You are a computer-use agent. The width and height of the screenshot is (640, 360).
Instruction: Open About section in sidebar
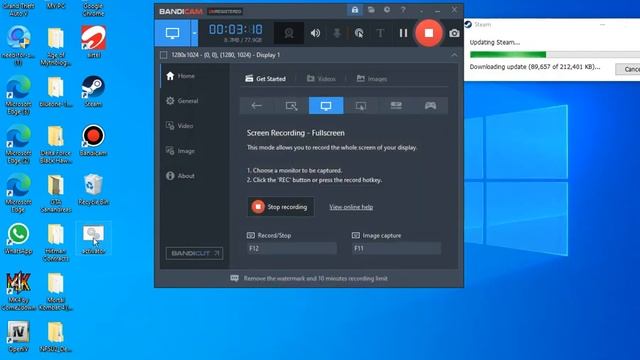tap(180, 176)
